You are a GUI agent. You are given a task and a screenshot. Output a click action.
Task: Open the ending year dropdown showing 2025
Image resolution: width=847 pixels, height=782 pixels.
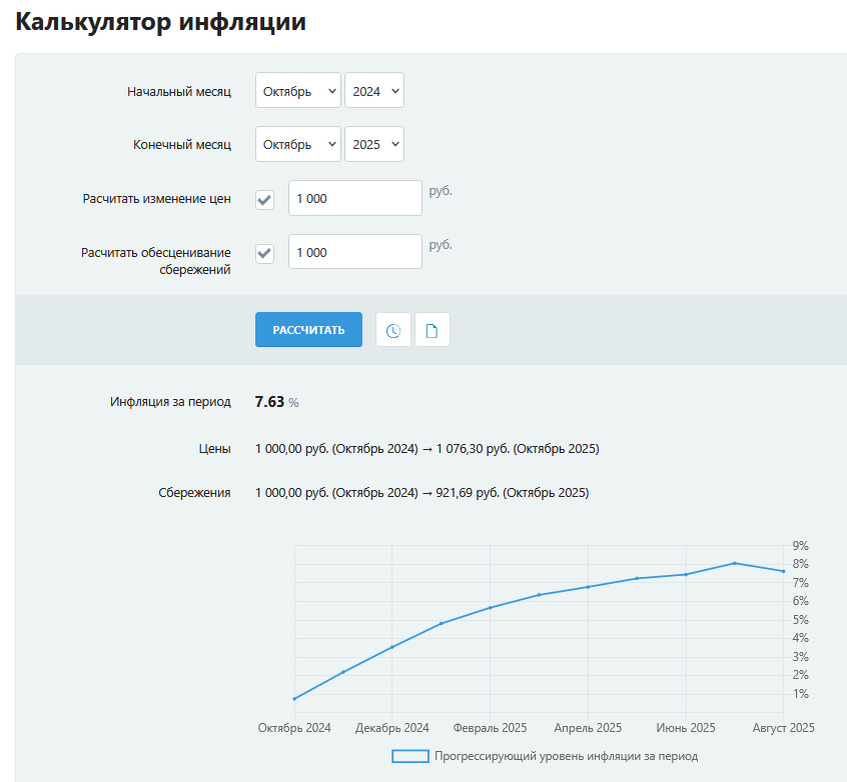click(374, 143)
